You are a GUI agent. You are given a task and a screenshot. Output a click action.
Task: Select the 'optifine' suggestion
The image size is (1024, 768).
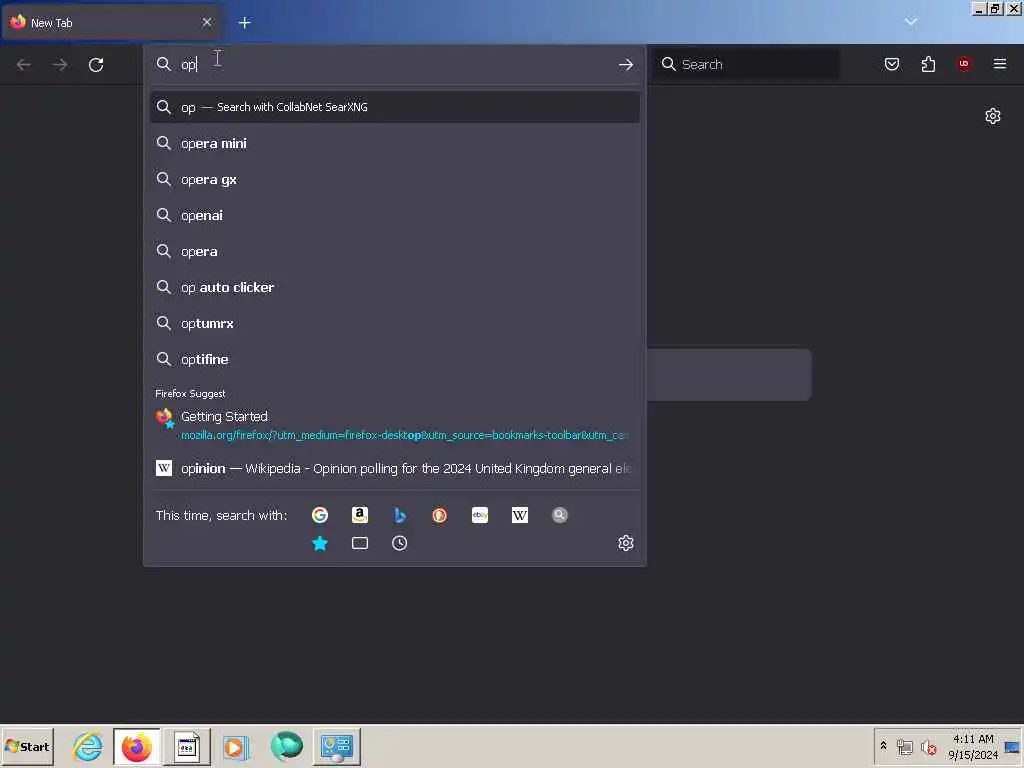tap(394, 359)
